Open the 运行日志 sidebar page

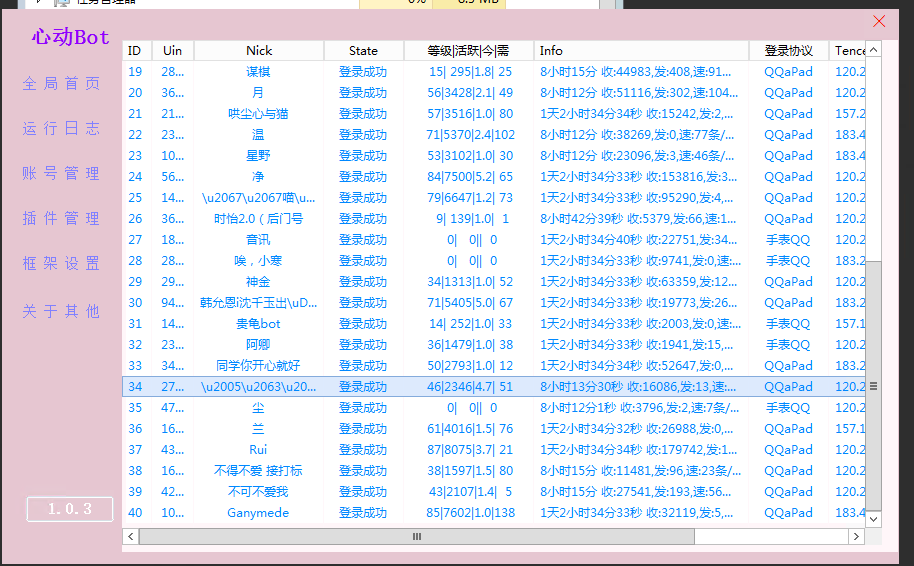point(62,129)
